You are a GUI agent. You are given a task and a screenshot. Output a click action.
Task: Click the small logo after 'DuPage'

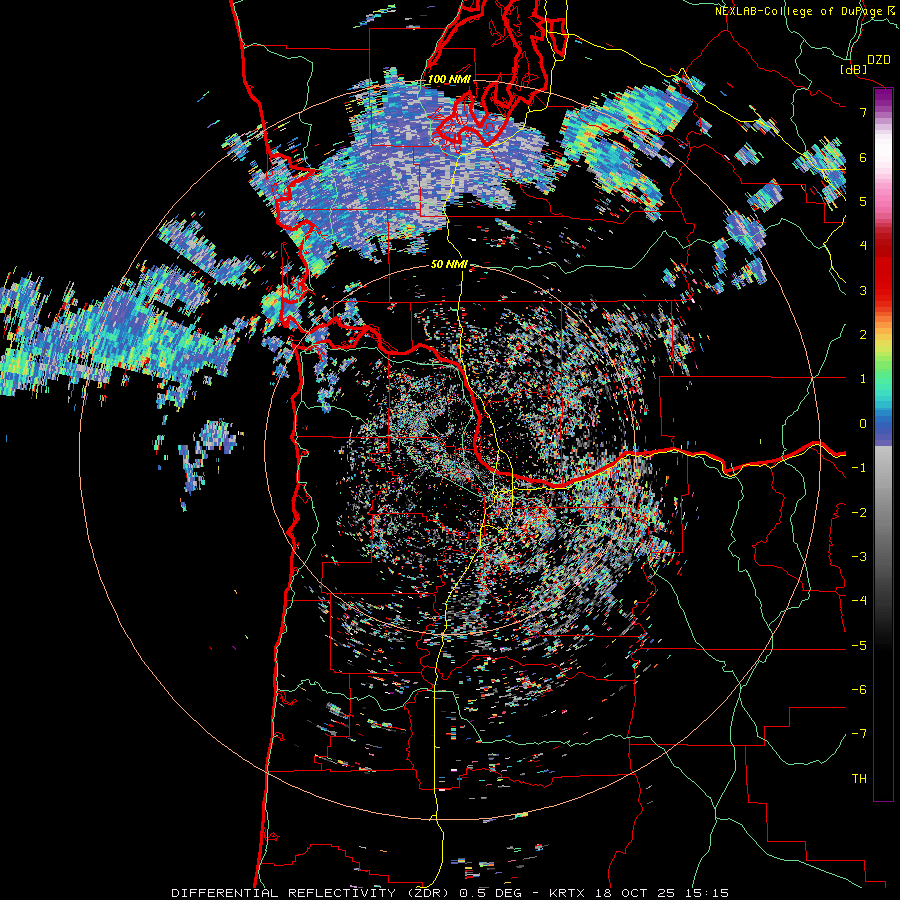click(x=890, y=11)
